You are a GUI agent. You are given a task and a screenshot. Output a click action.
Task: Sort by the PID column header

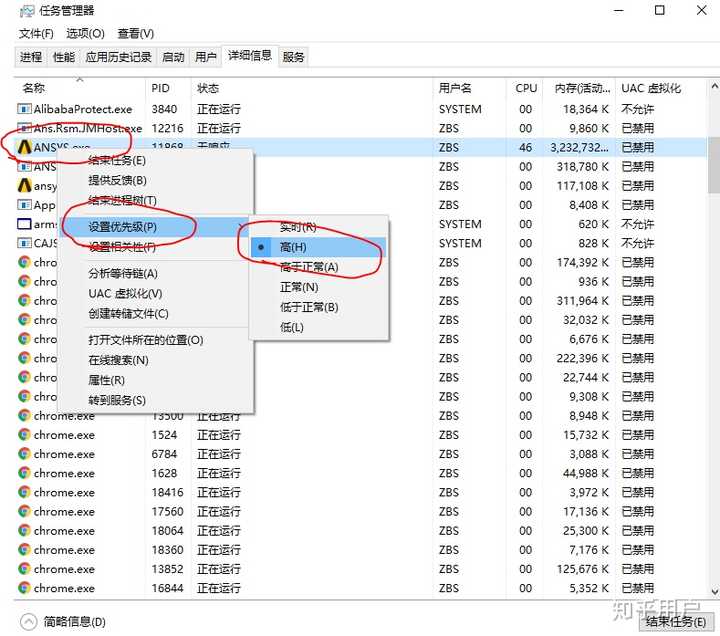pyautogui.click(x=168, y=88)
